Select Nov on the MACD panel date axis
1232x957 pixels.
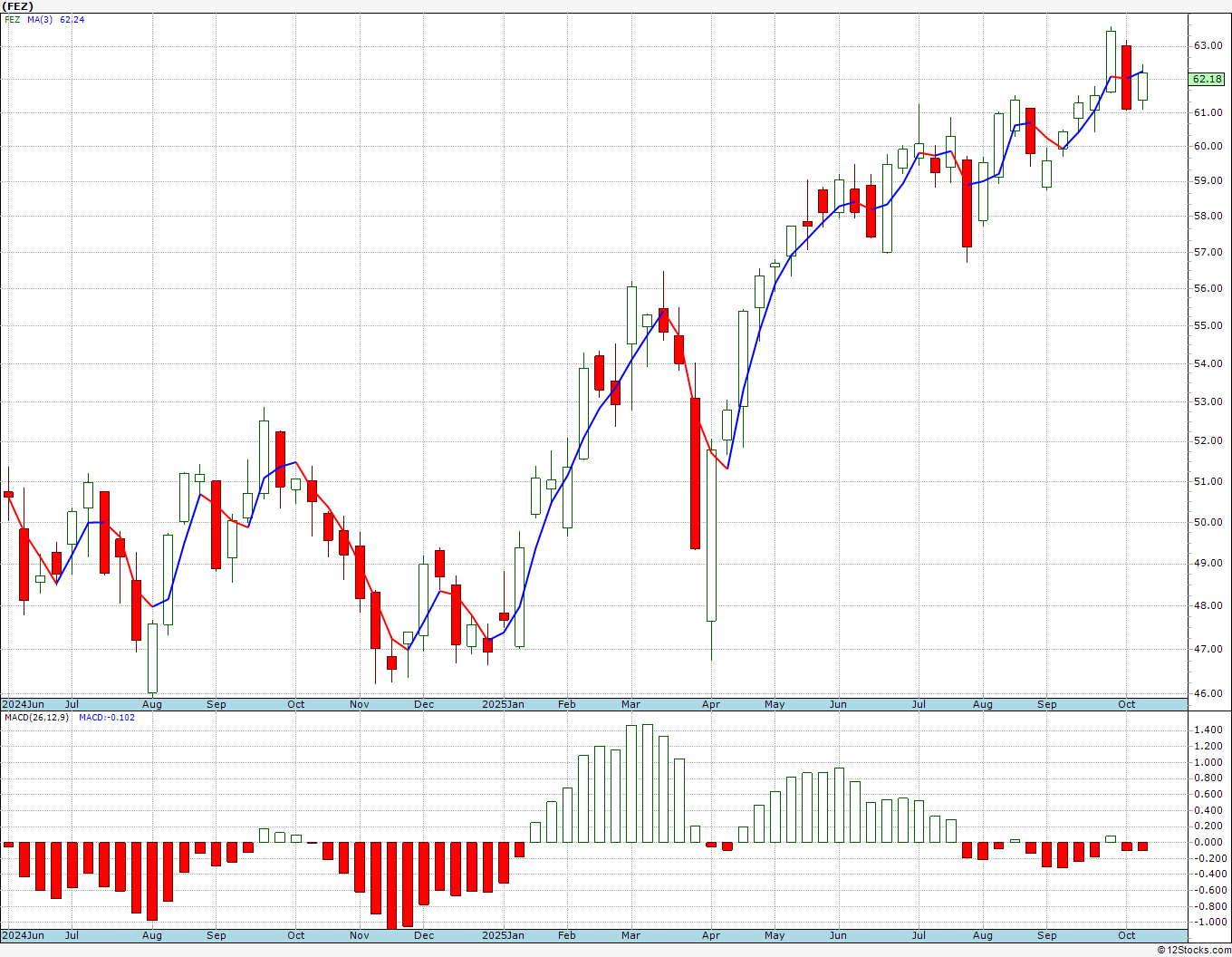[x=360, y=935]
